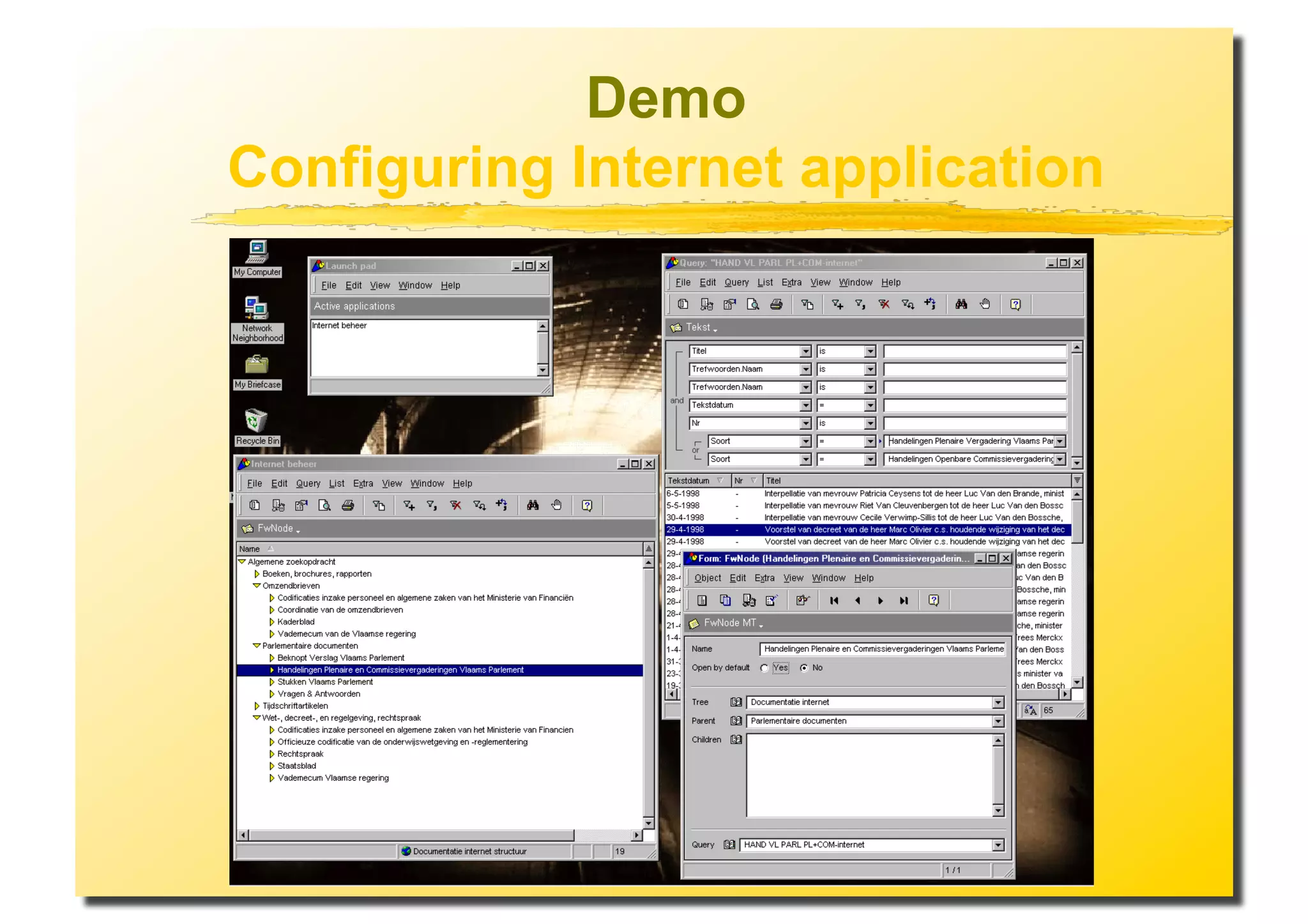Expand the Boeken, brochures, rapporten node

pyautogui.click(x=257, y=574)
